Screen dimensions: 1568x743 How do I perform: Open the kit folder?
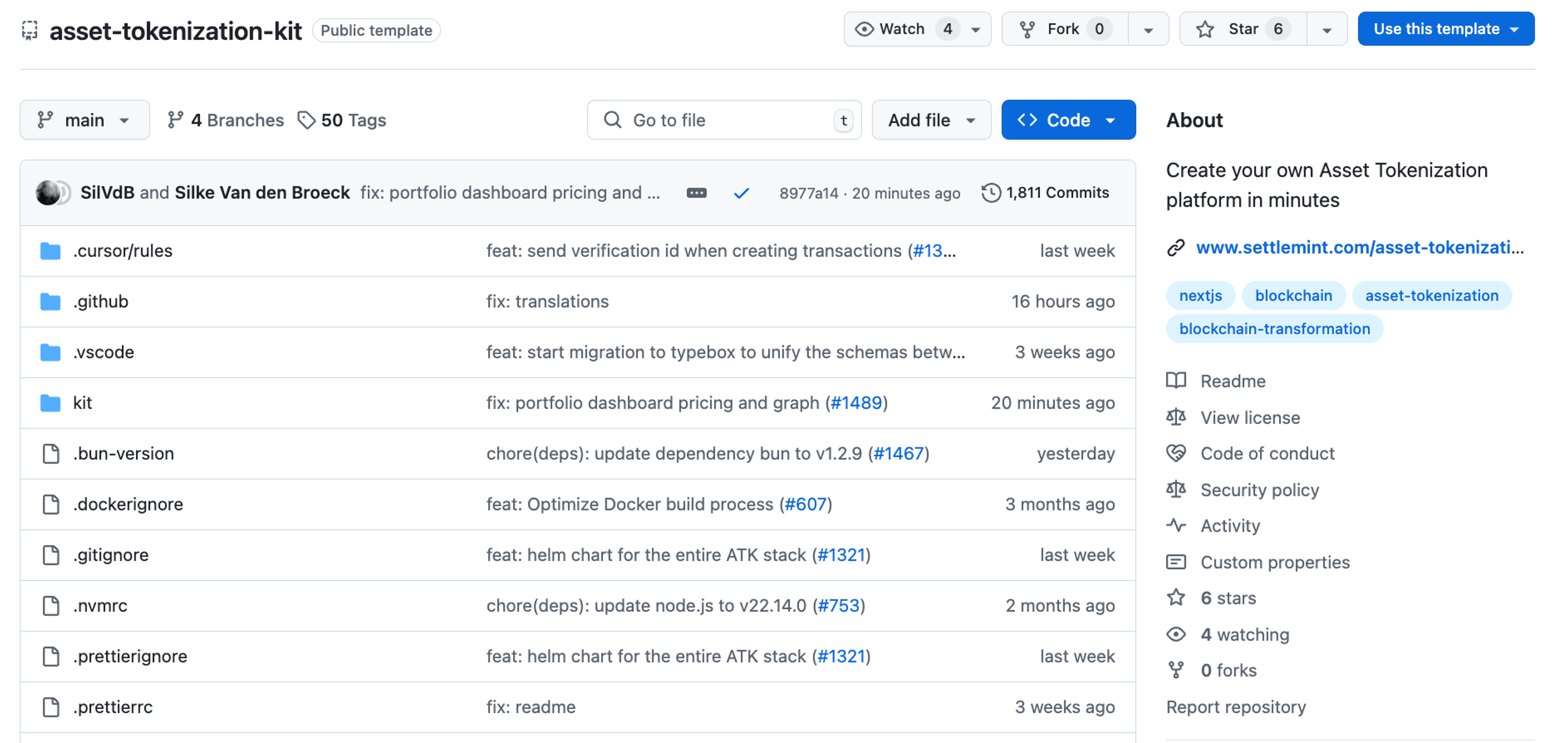pyautogui.click(x=82, y=403)
